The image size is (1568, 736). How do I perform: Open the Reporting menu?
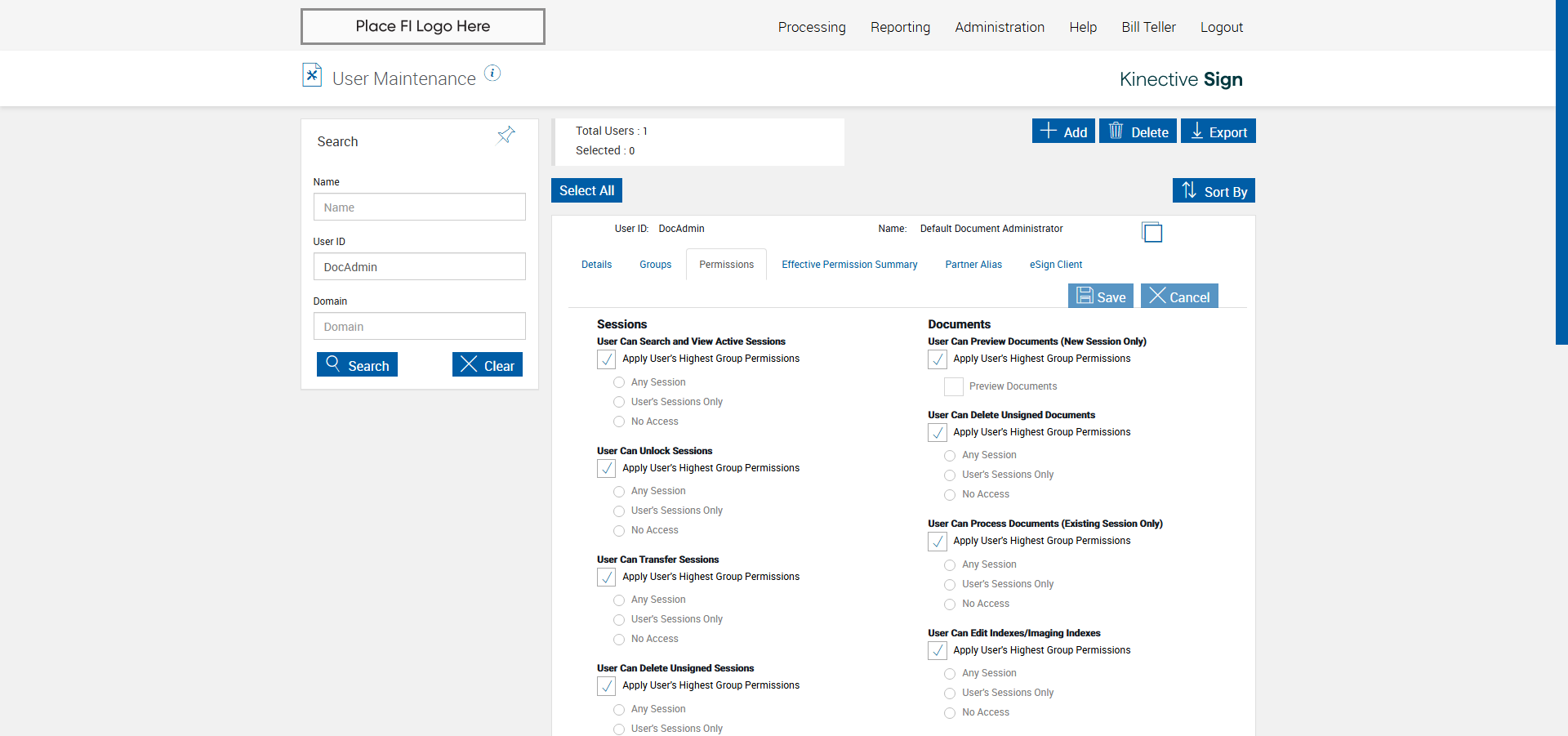click(900, 27)
